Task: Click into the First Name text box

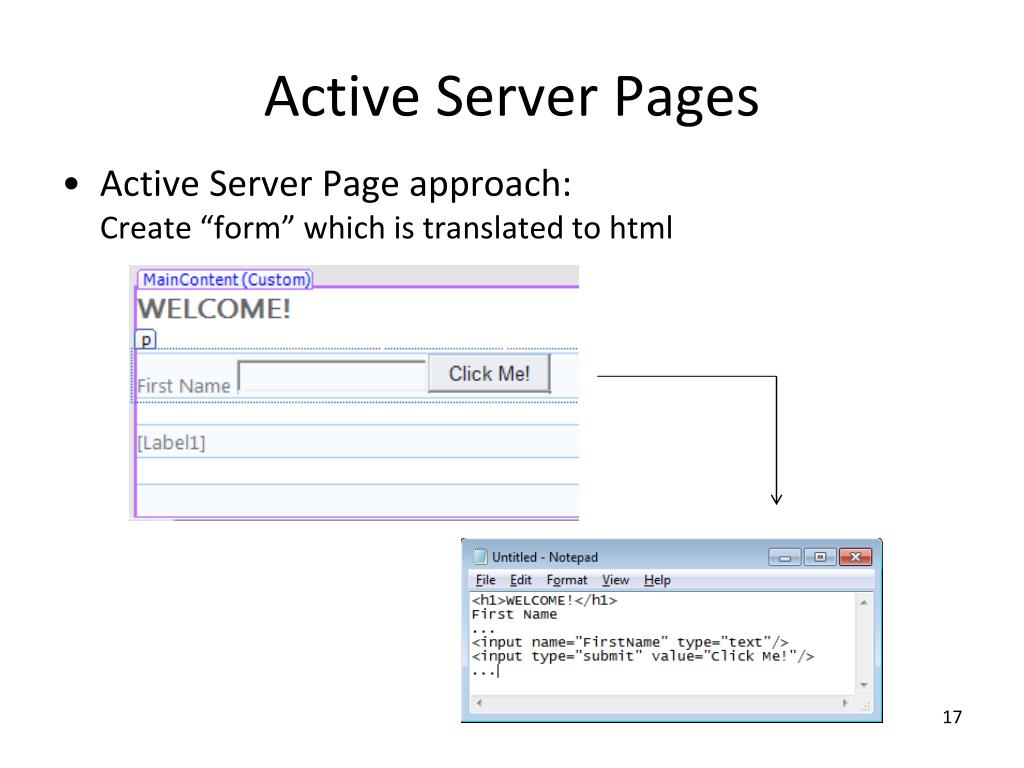Action: click(332, 376)
